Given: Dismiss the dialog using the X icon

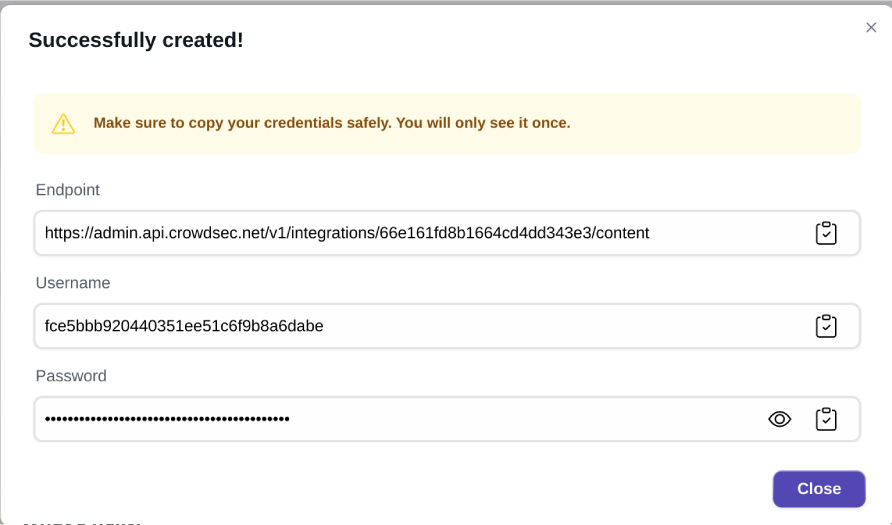Looking at the screenshot, I should pos(871,28).
